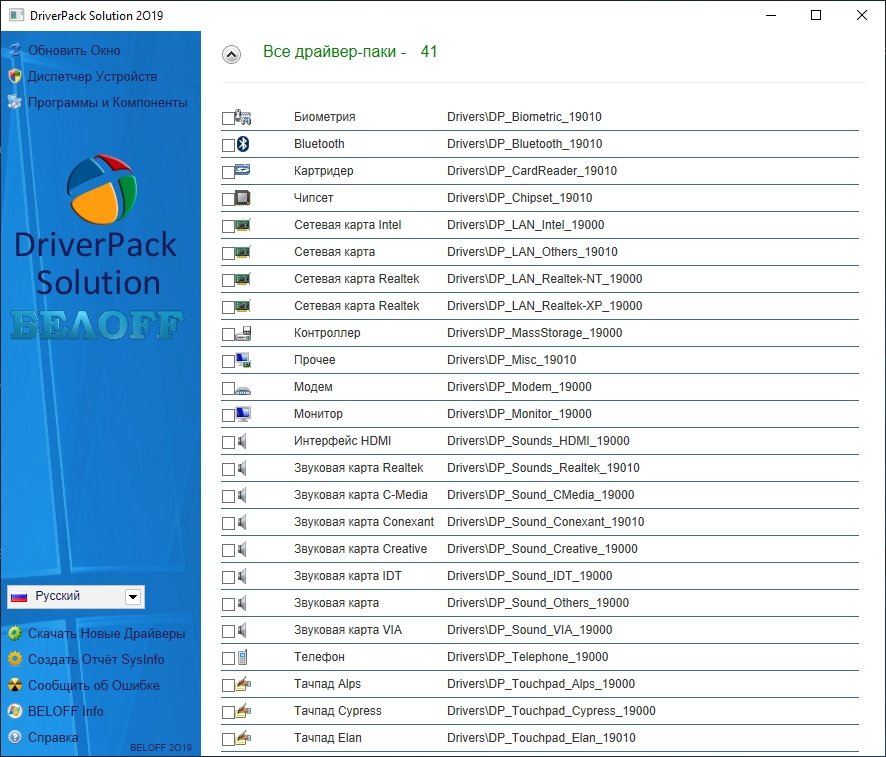Open BELOFF Info
This screenshot has width=886, height=757.
66,711
